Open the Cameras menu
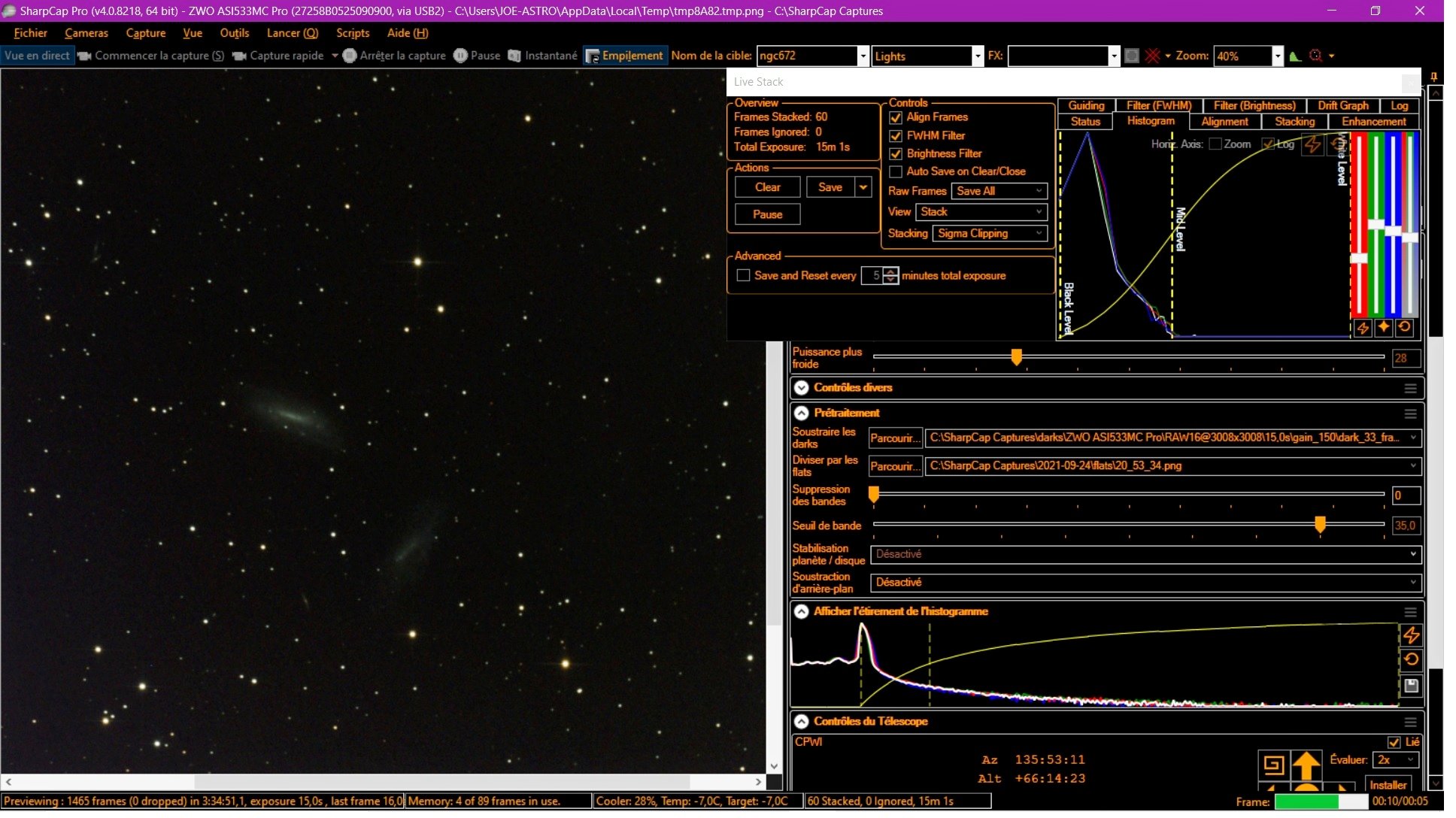The width and height of the screenshot is (1456, 818). [x=86, y=33]
